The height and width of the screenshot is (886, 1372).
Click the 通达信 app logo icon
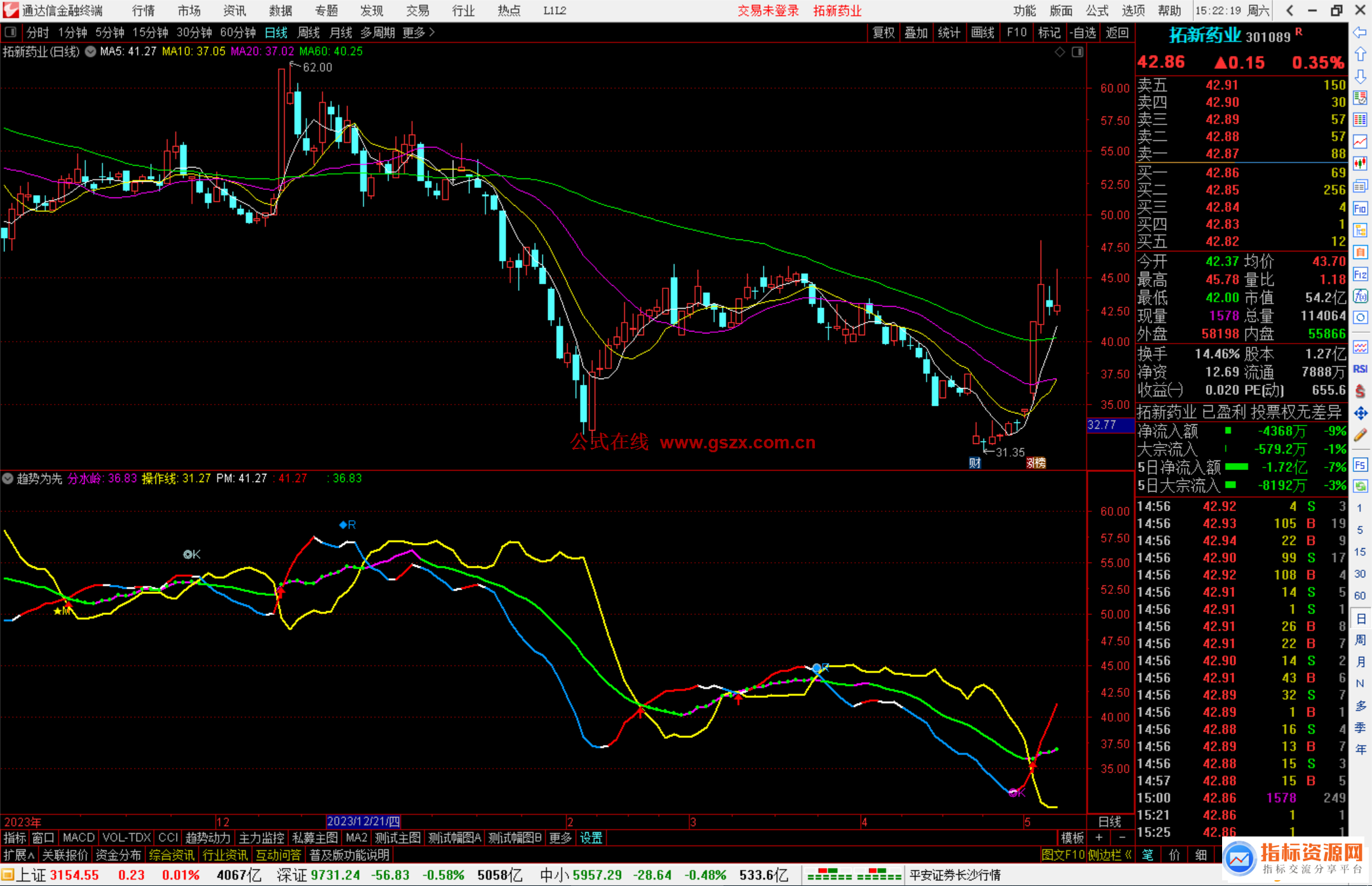pos(11,10)
